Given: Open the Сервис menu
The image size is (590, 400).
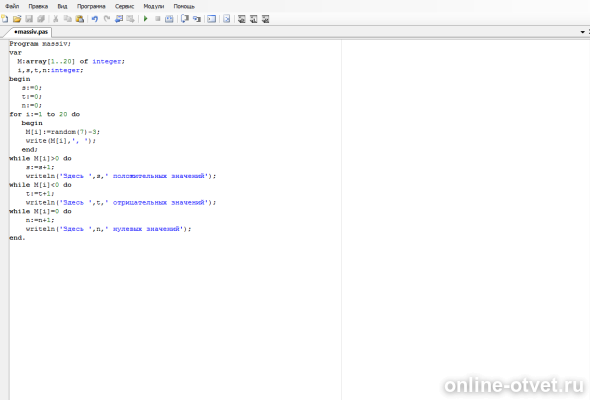Looking at the screenshot, I should pyautogui.click(x=125, y=6).
